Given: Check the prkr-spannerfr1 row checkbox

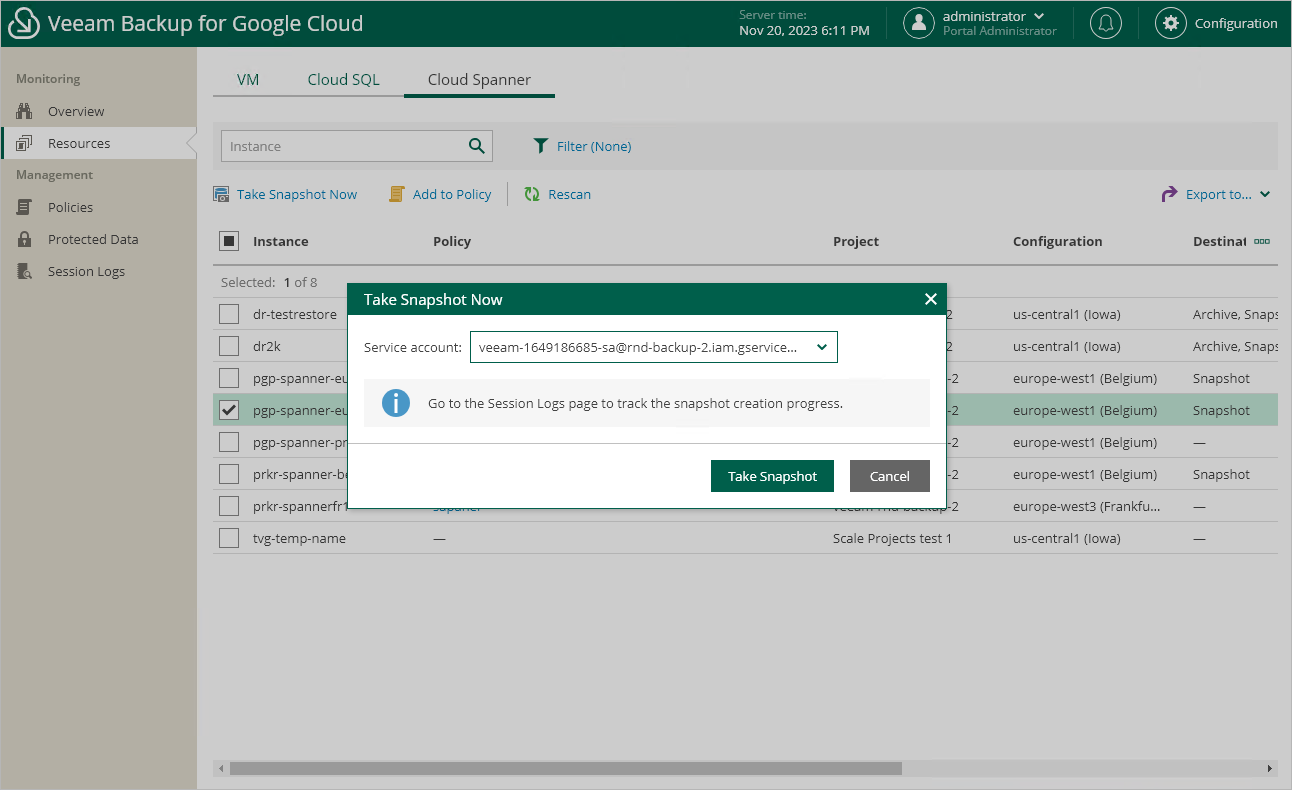Looking at the screenshot, I should 229,506.
